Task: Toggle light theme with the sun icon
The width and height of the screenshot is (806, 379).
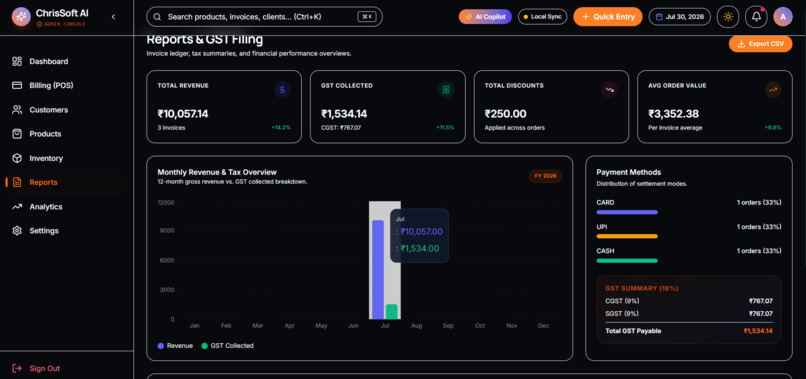Action: tap(728, 17)
